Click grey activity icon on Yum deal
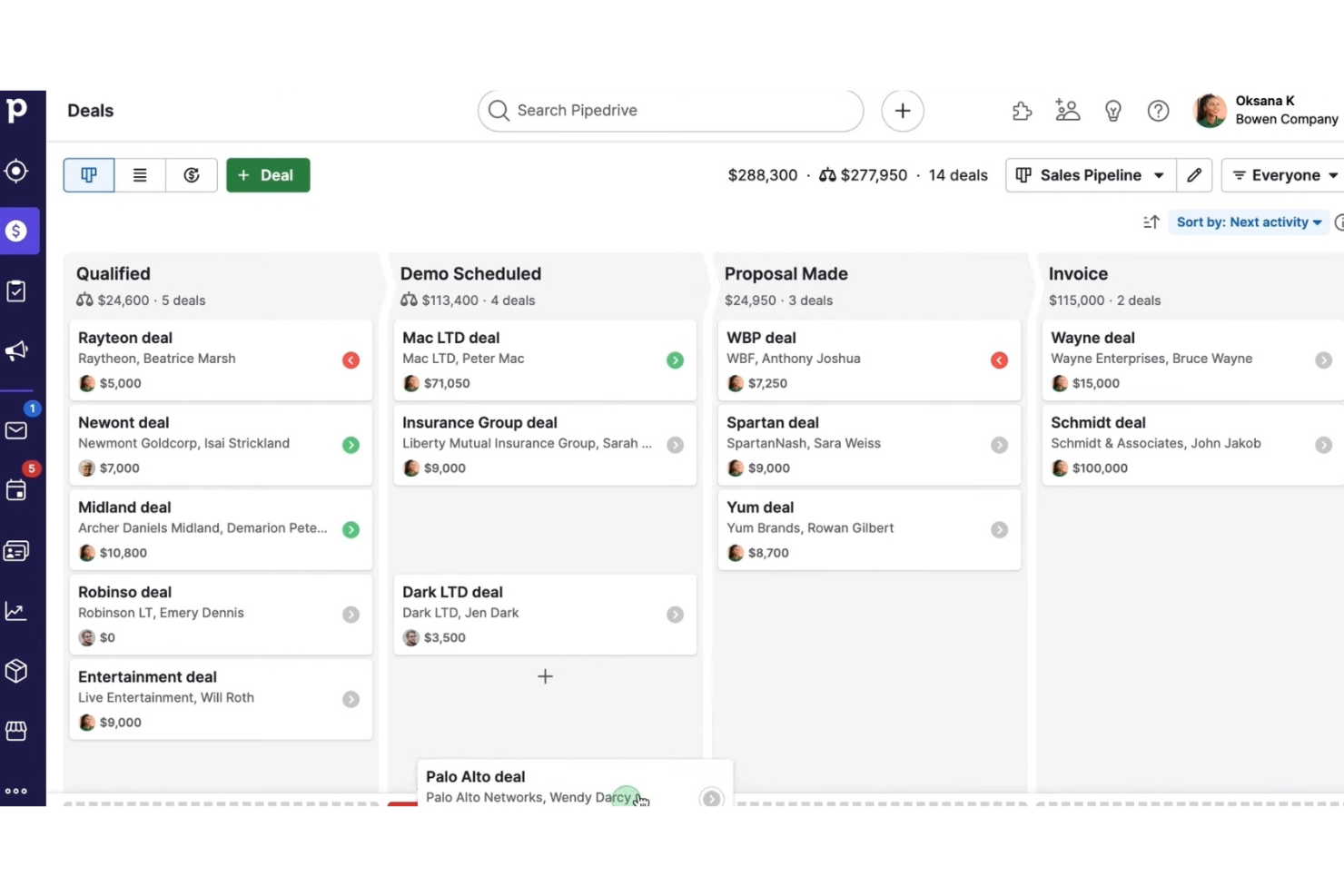Screen dimensions: 1344x896 [999, 530]
